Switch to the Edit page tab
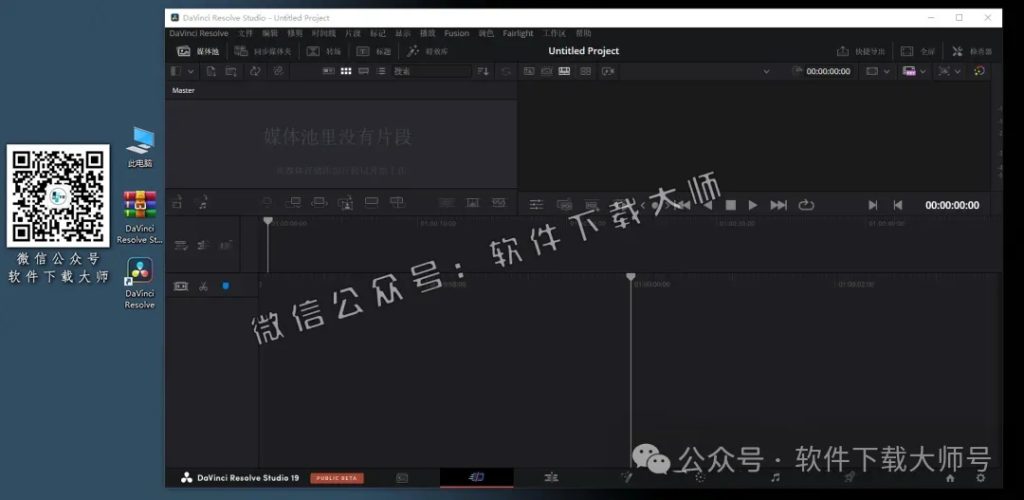The height and width of the screenshot is (500, 1024). click(551, 478)
